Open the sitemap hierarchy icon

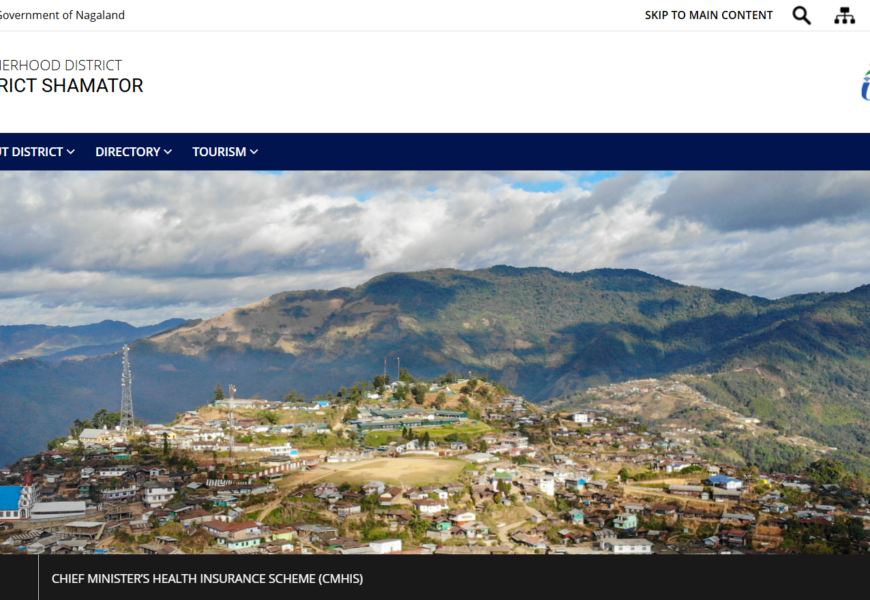844,16
